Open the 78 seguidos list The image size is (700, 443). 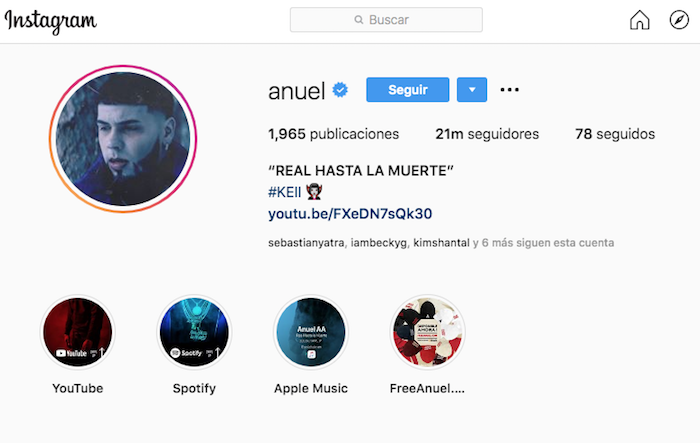point(615,134)
